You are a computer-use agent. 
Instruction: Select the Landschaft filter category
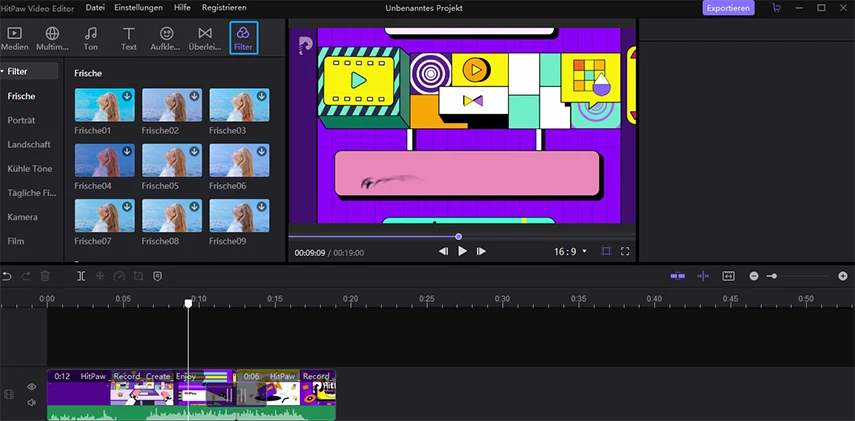(x=29, y=145)
